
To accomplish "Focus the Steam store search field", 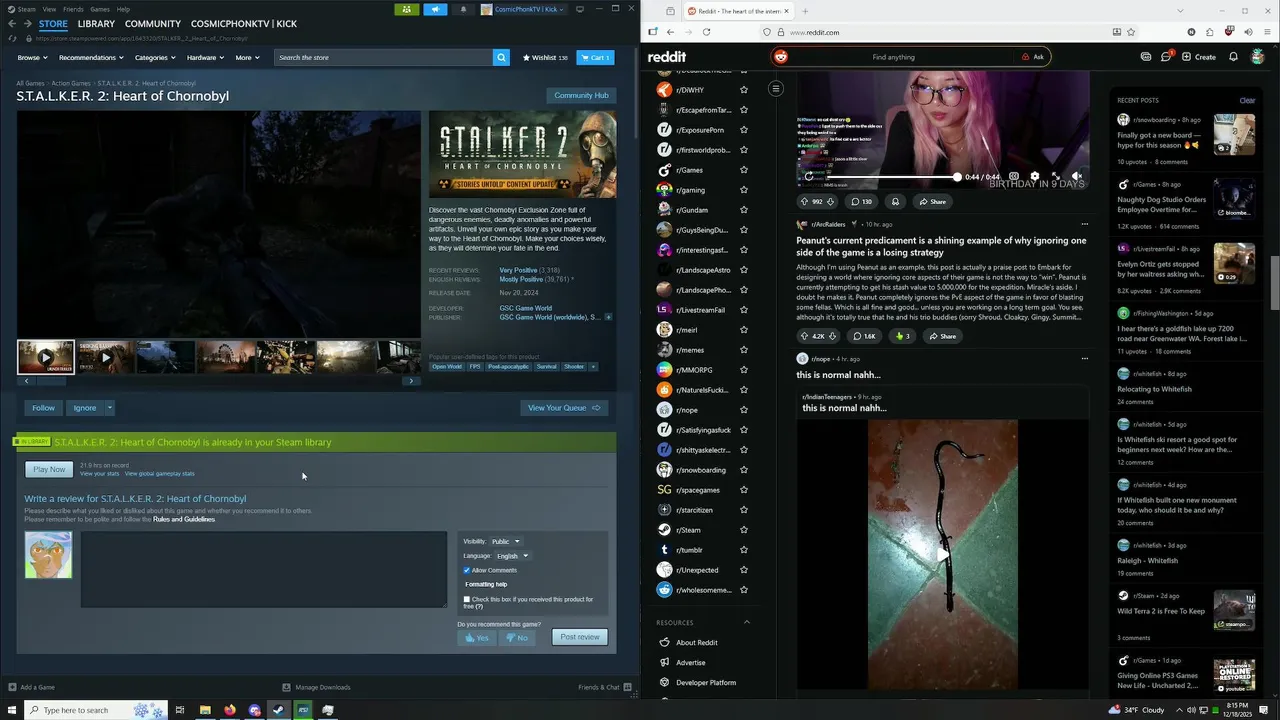I will [383, 57].
